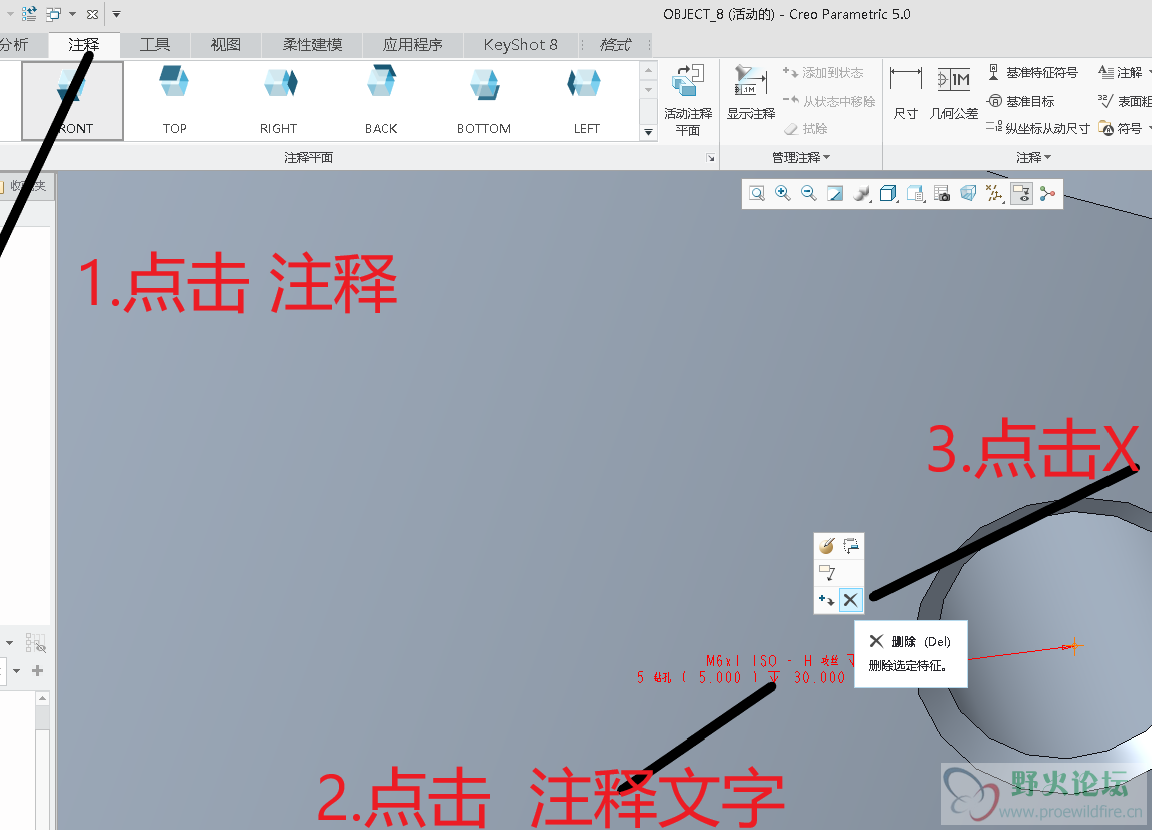
Task: Click the change reference icon in mini toolbar
Action: pos(827,572)
